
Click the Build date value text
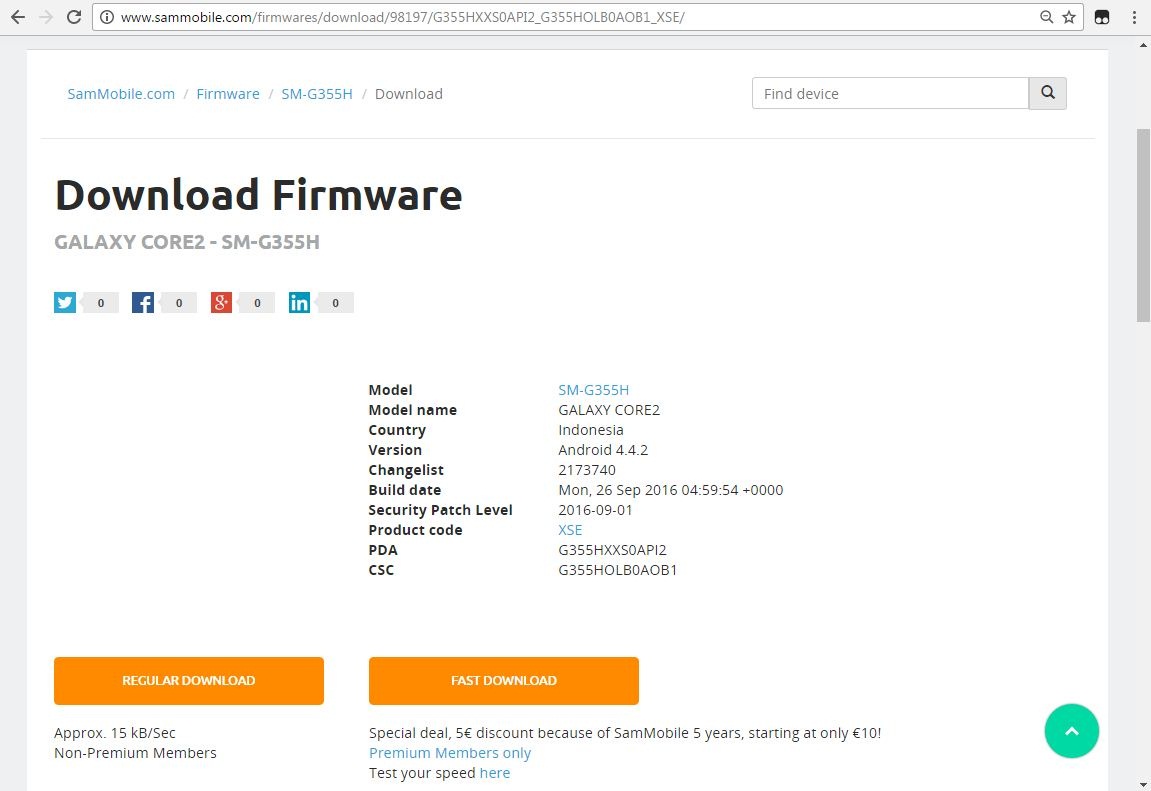(670, 489)
